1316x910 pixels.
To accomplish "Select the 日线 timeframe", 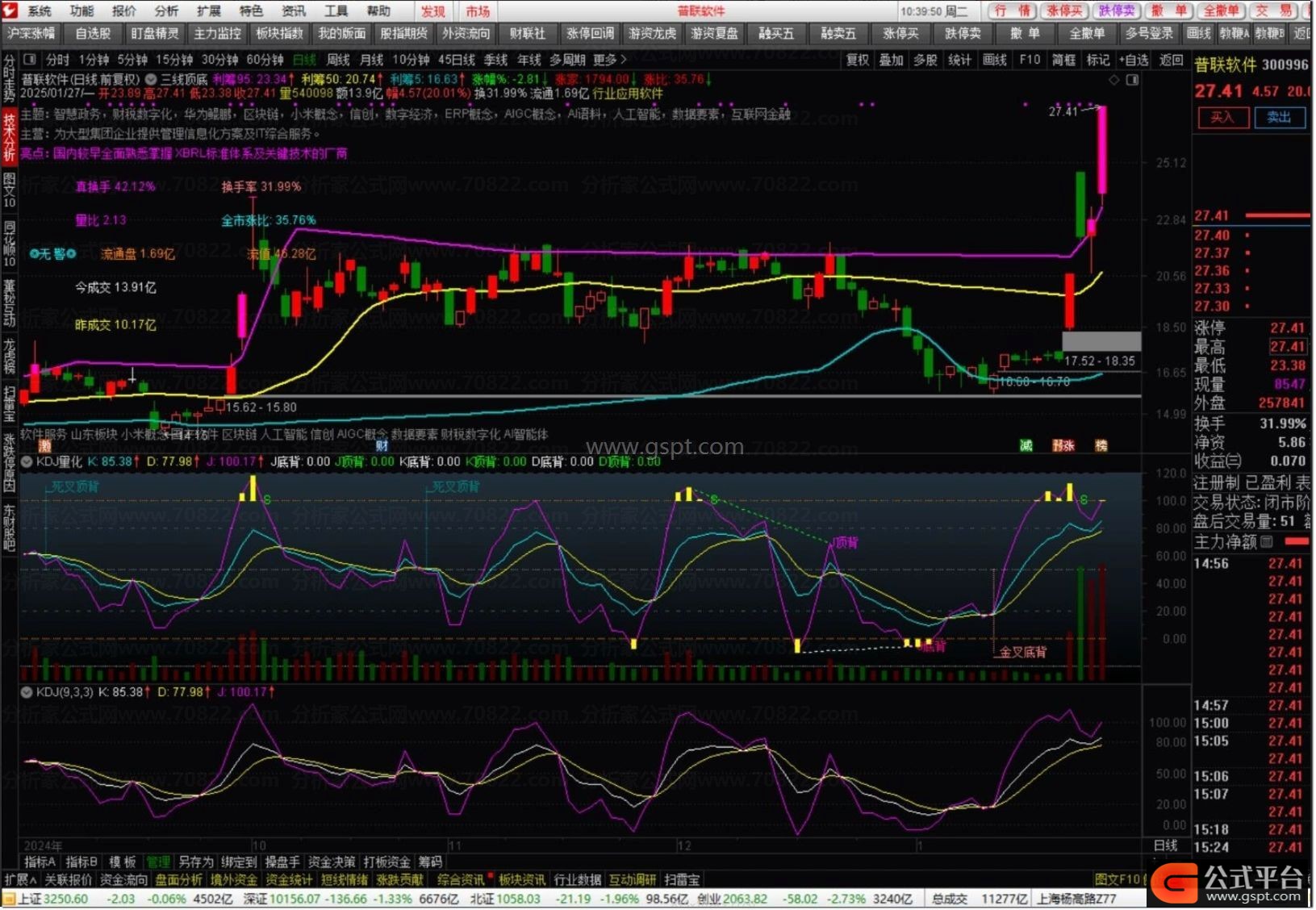I will point(304,60).
